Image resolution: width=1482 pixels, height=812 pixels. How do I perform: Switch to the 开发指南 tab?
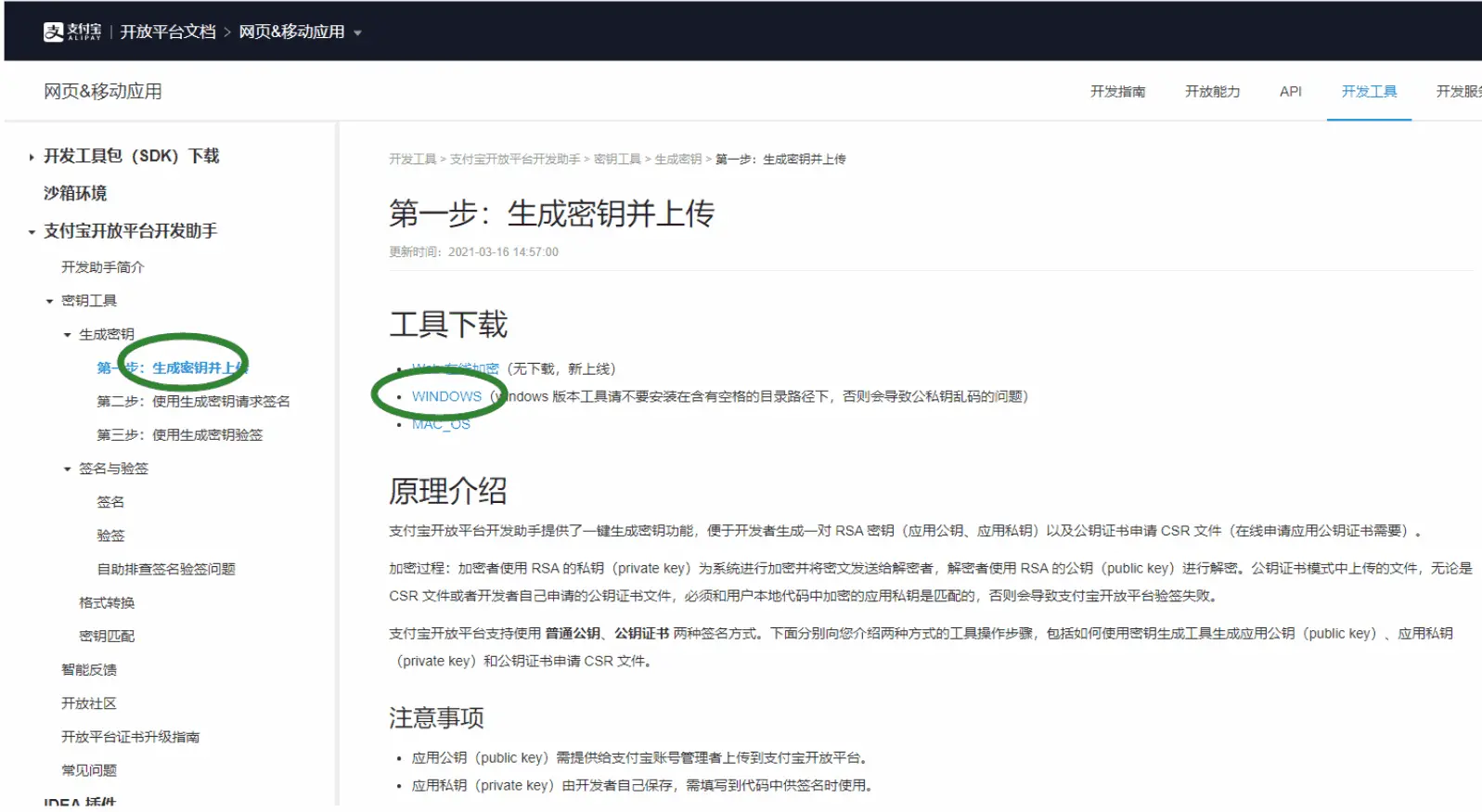pyautogui.click(x=1116, y=91)
